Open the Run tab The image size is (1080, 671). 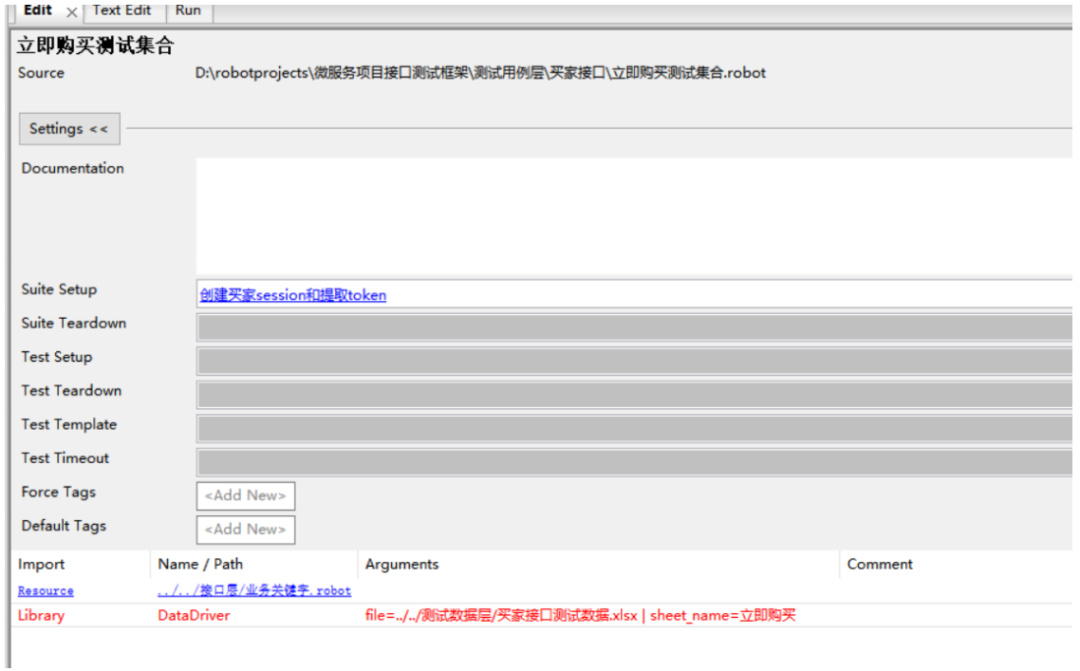pos(188,10)
